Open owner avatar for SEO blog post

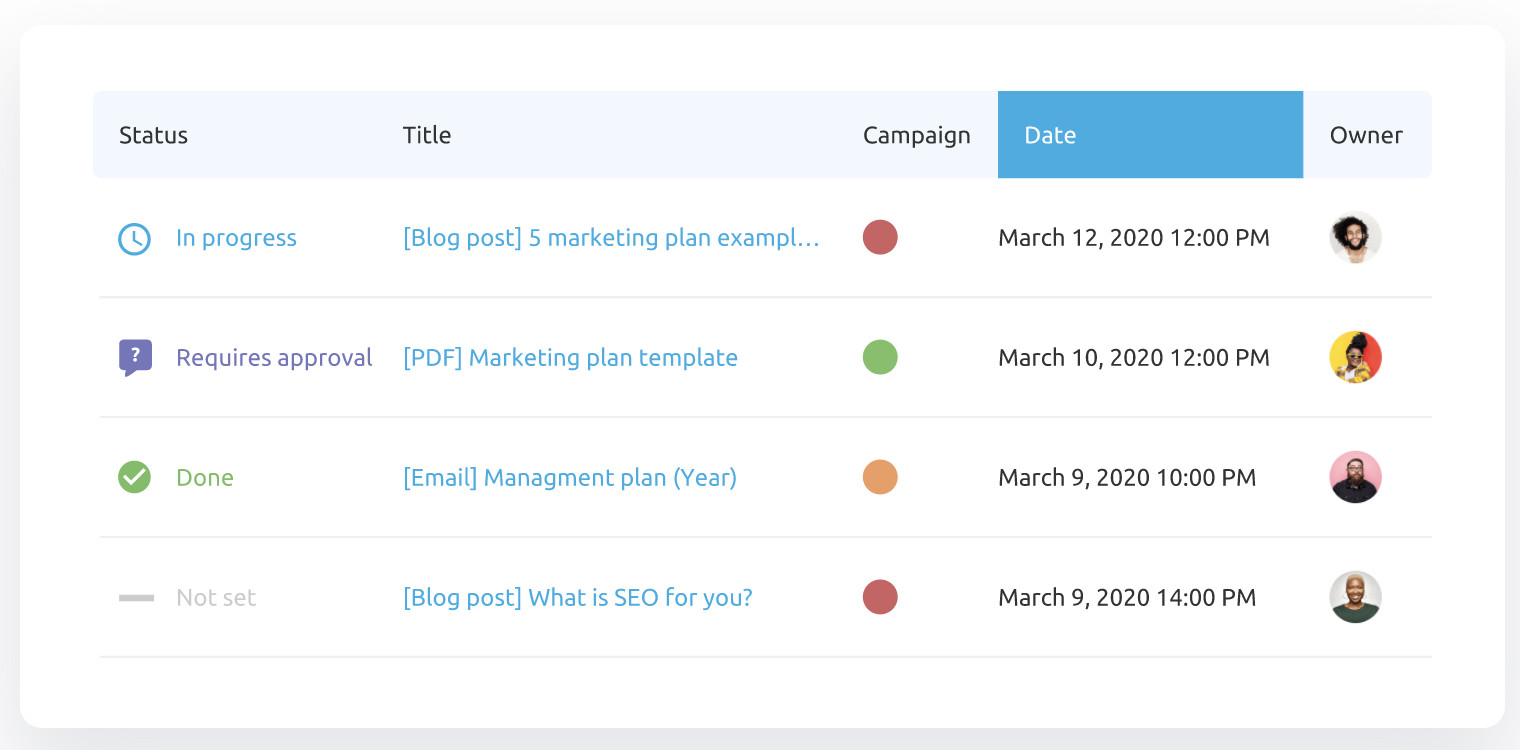coord(1355,597)
